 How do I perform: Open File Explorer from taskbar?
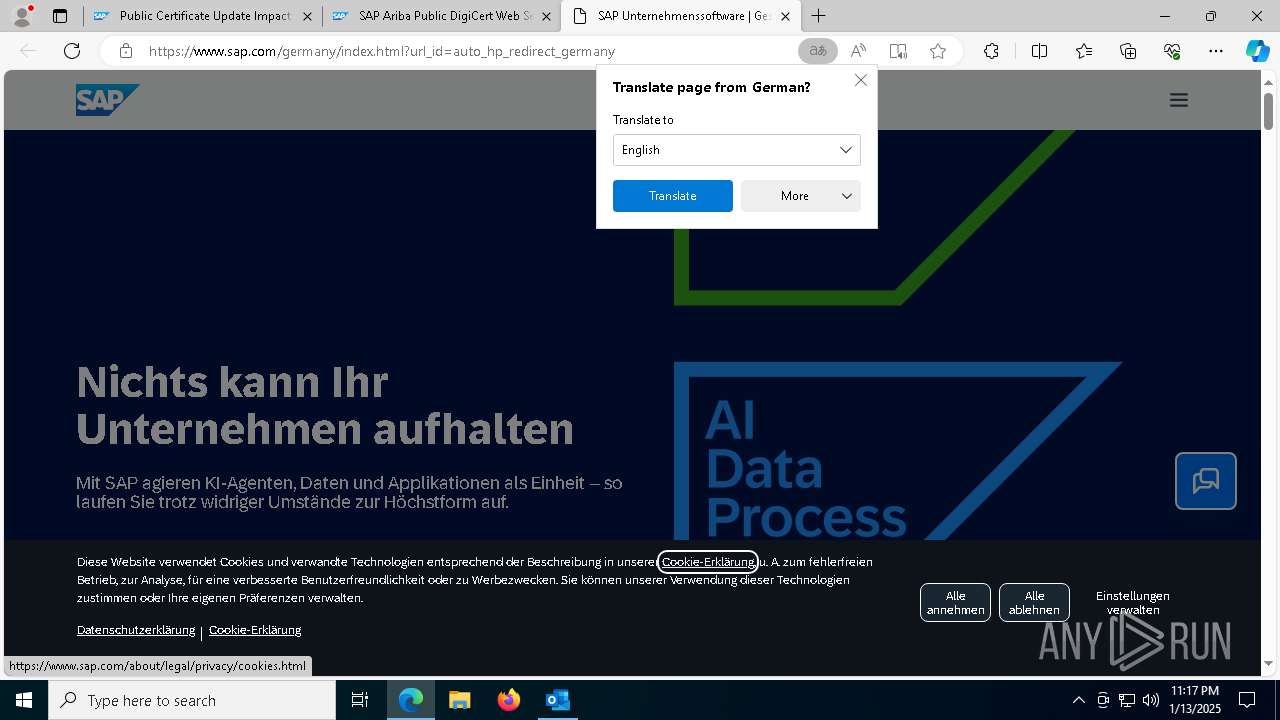pos(460,700)
